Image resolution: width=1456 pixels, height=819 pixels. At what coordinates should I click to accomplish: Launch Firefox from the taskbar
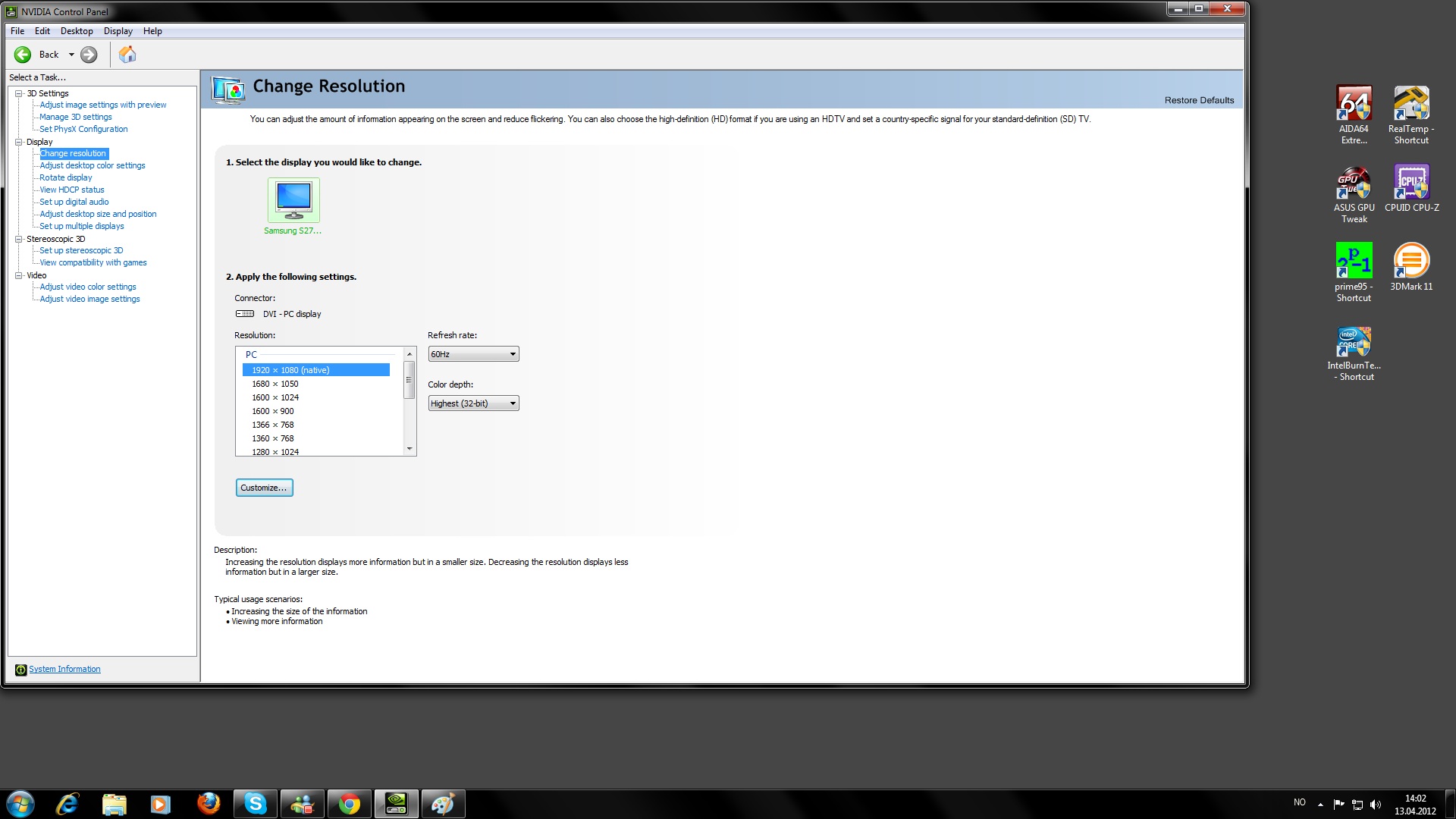point(209,804)
